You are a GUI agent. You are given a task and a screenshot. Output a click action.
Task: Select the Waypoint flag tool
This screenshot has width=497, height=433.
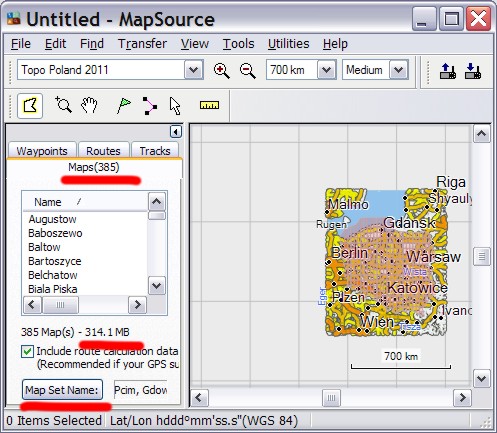coord(124,106)
